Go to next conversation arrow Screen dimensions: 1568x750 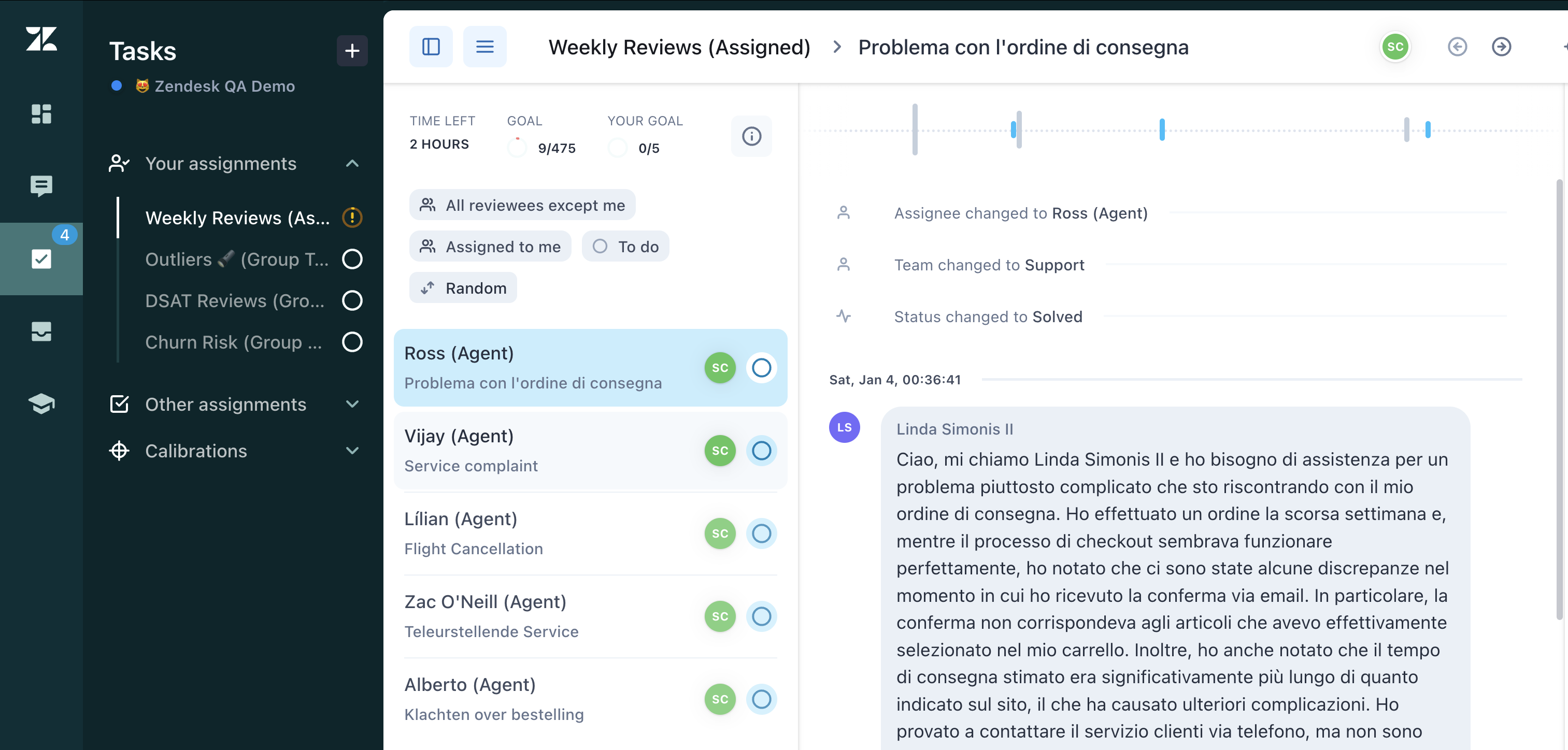1501,47
